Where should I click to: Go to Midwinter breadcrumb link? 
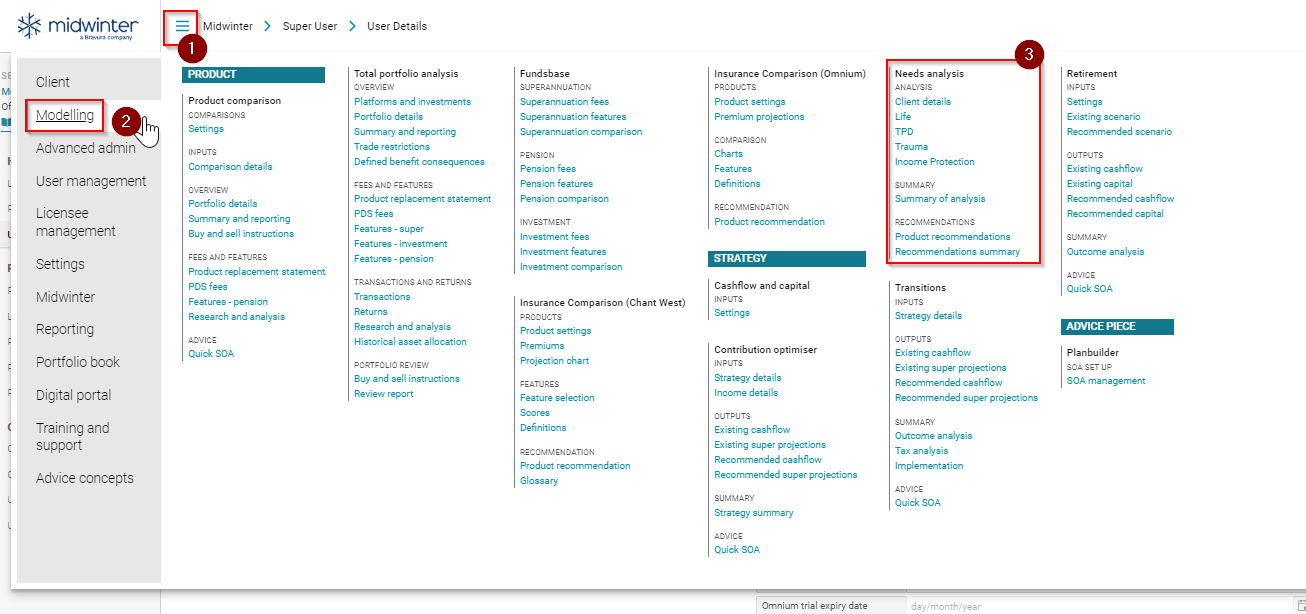coord(228,26)
